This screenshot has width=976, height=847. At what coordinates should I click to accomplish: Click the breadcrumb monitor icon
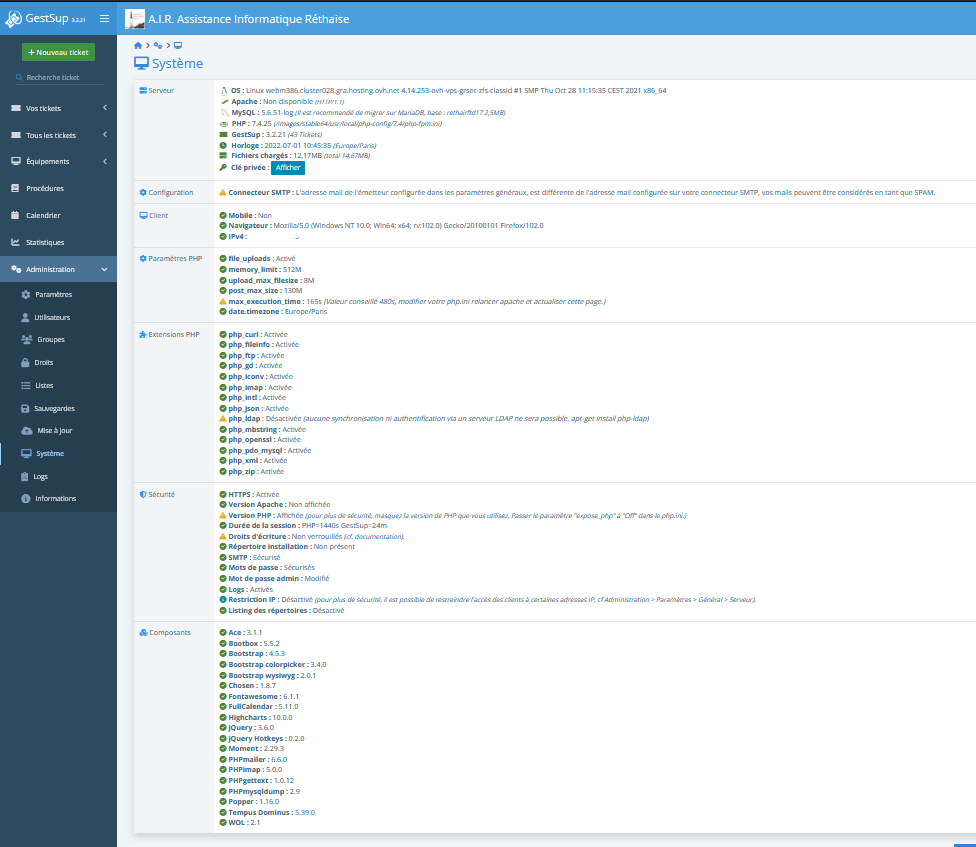click(x=178, y=45)
